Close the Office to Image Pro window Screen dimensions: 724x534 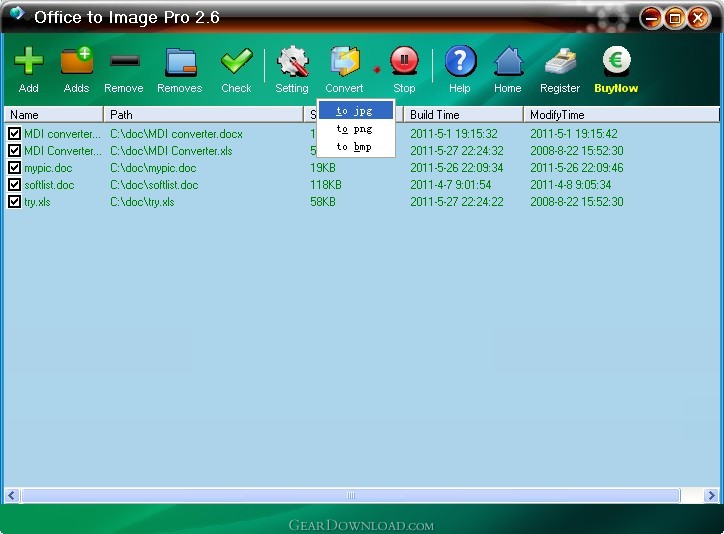point(698,18)
